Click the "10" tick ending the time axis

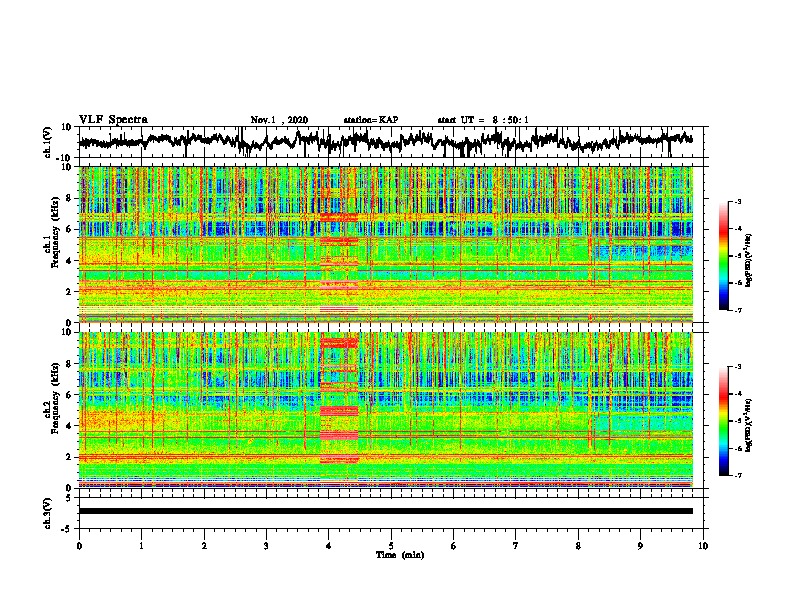point(703,546)
